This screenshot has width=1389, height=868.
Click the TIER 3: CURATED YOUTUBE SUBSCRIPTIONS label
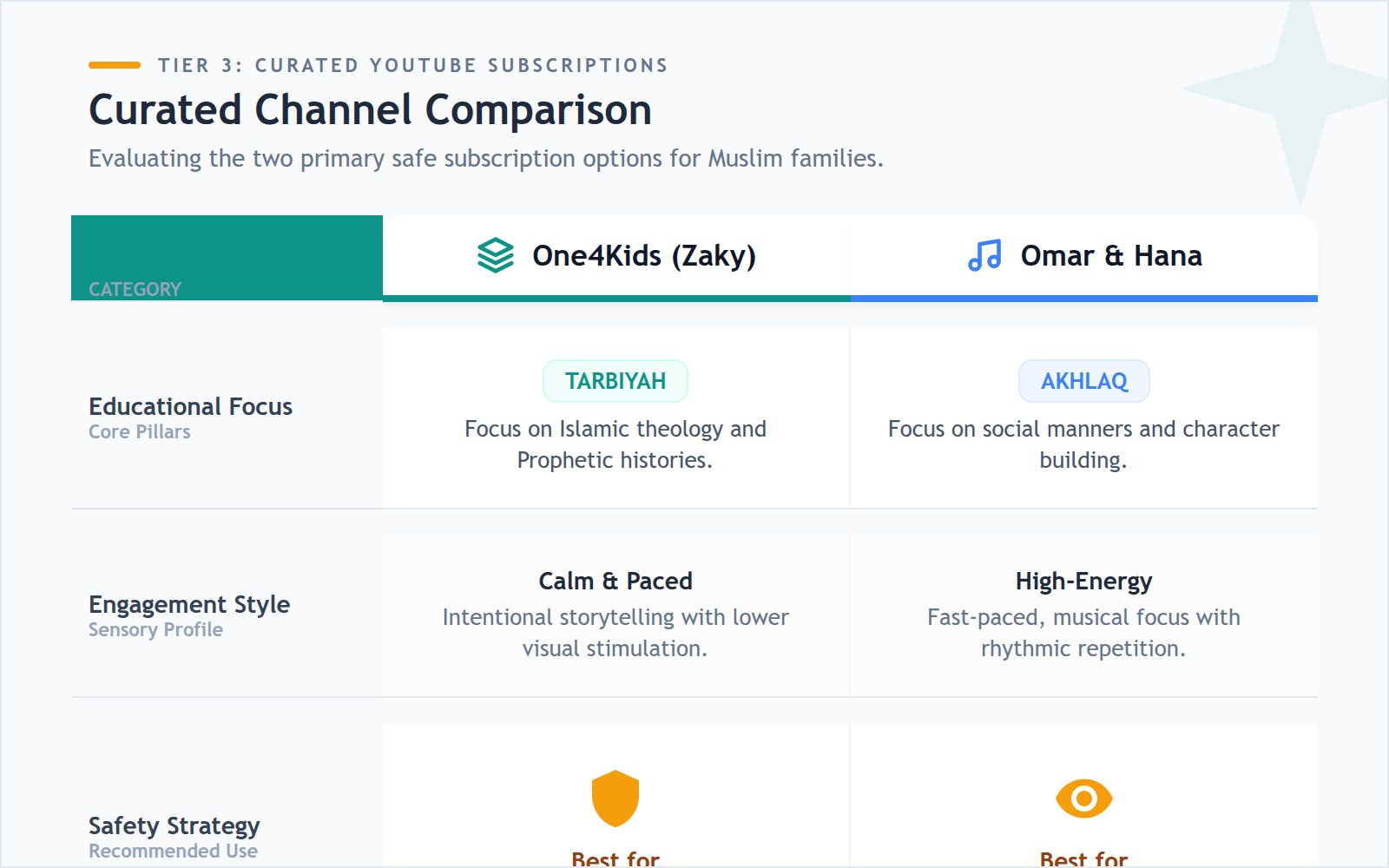(412, 64)
